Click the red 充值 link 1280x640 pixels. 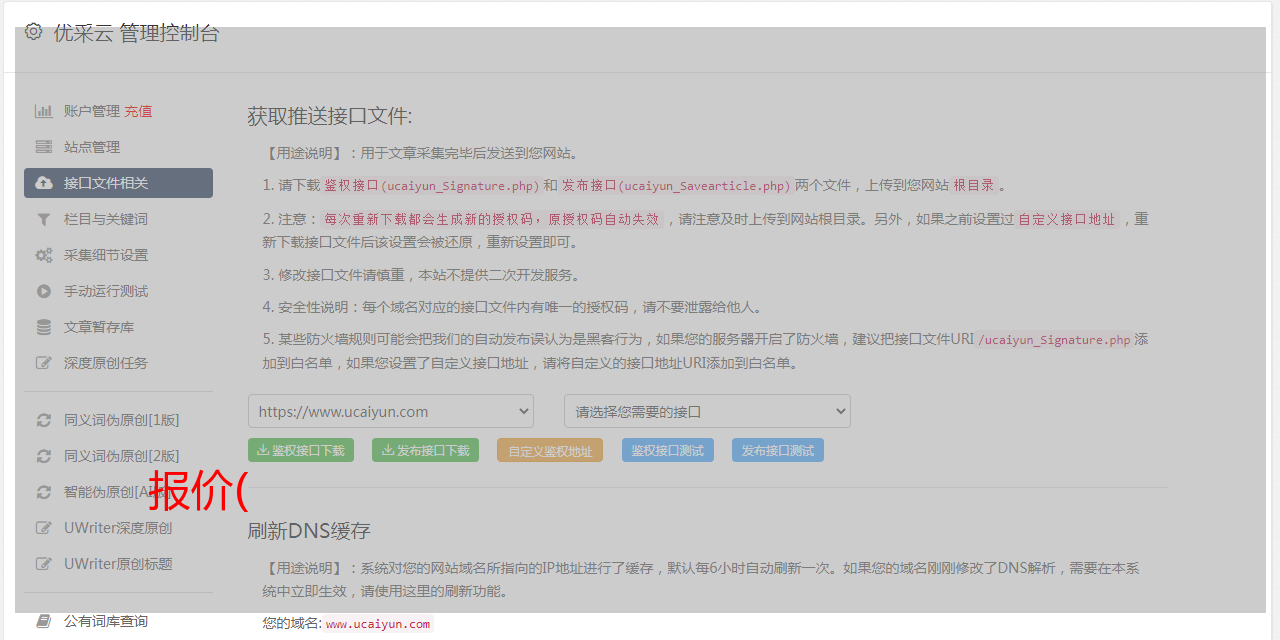point(138,111)
